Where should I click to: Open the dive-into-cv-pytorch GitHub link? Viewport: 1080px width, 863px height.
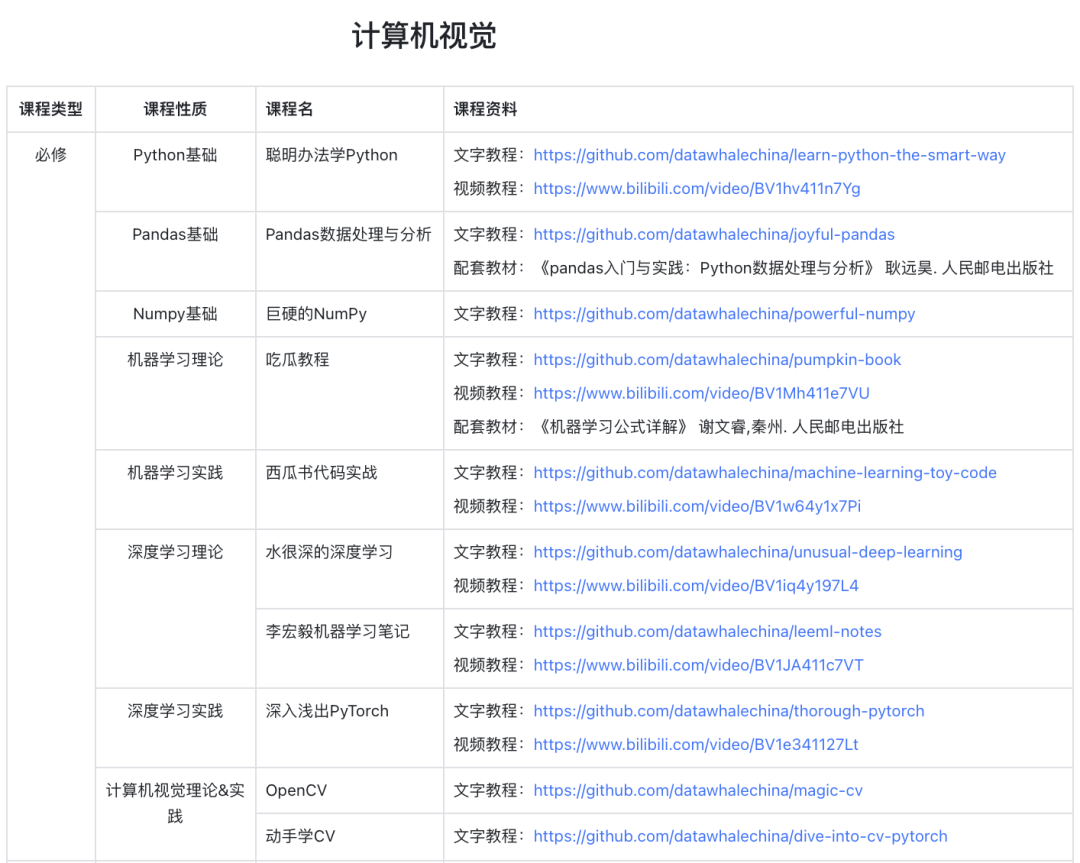741,836
